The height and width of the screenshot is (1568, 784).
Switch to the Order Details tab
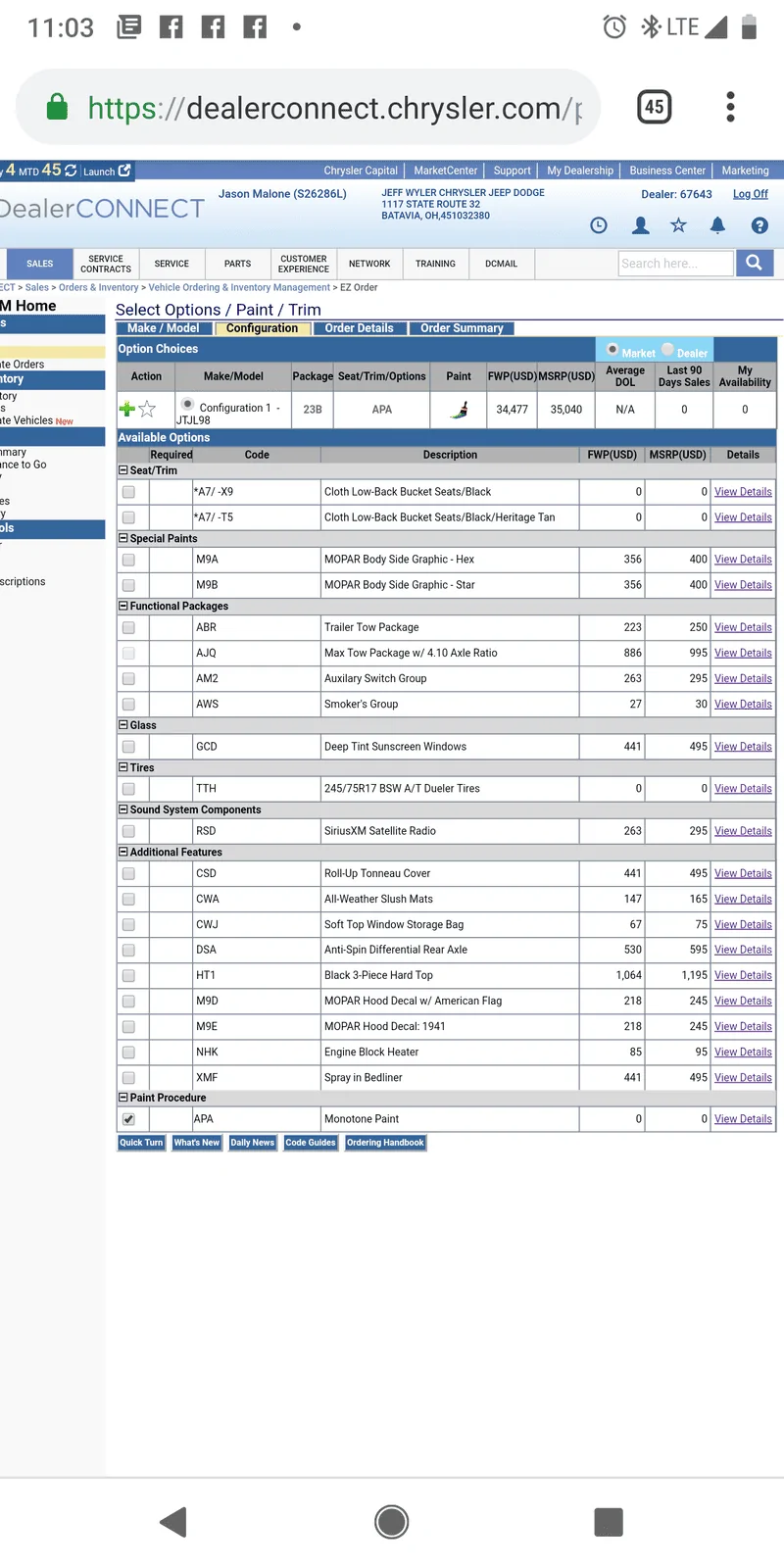tap(359, 328)
